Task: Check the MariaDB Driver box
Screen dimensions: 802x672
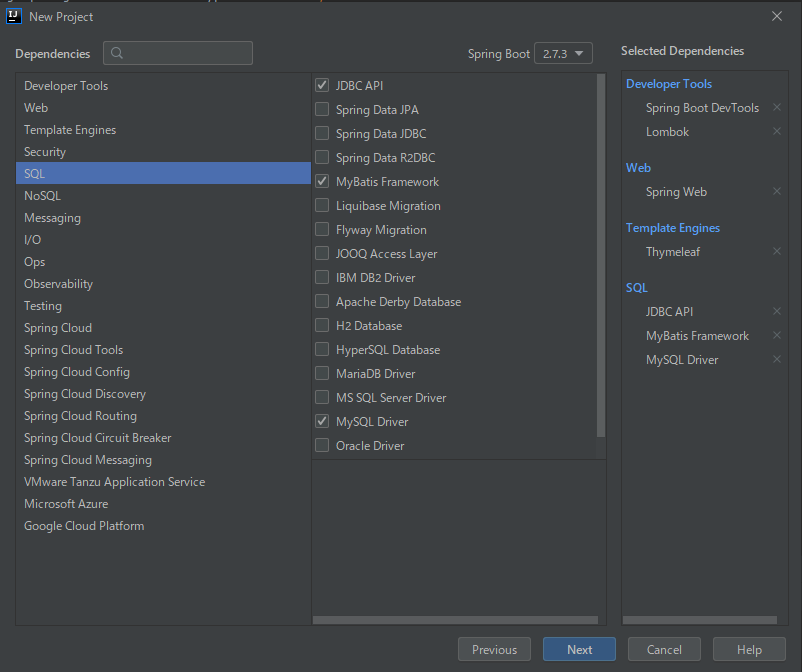Action: click(x=322, y=373)
